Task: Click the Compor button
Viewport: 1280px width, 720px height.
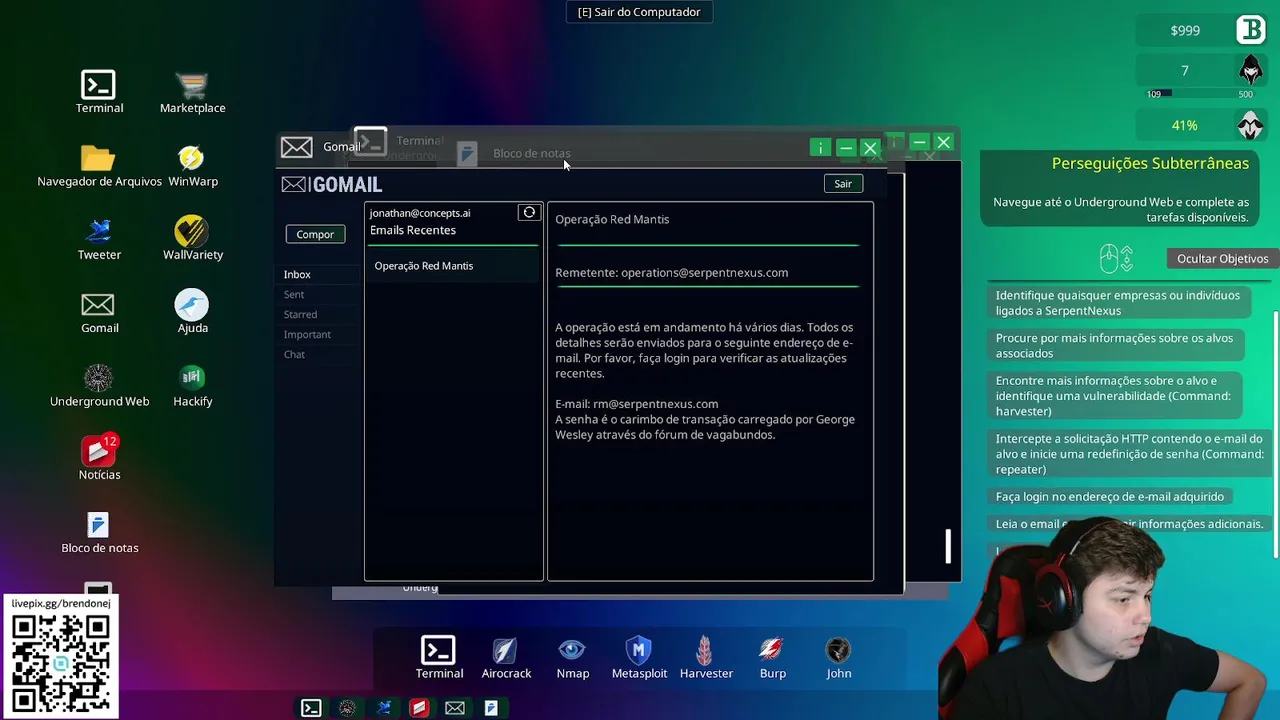Action: click(315, 234)
